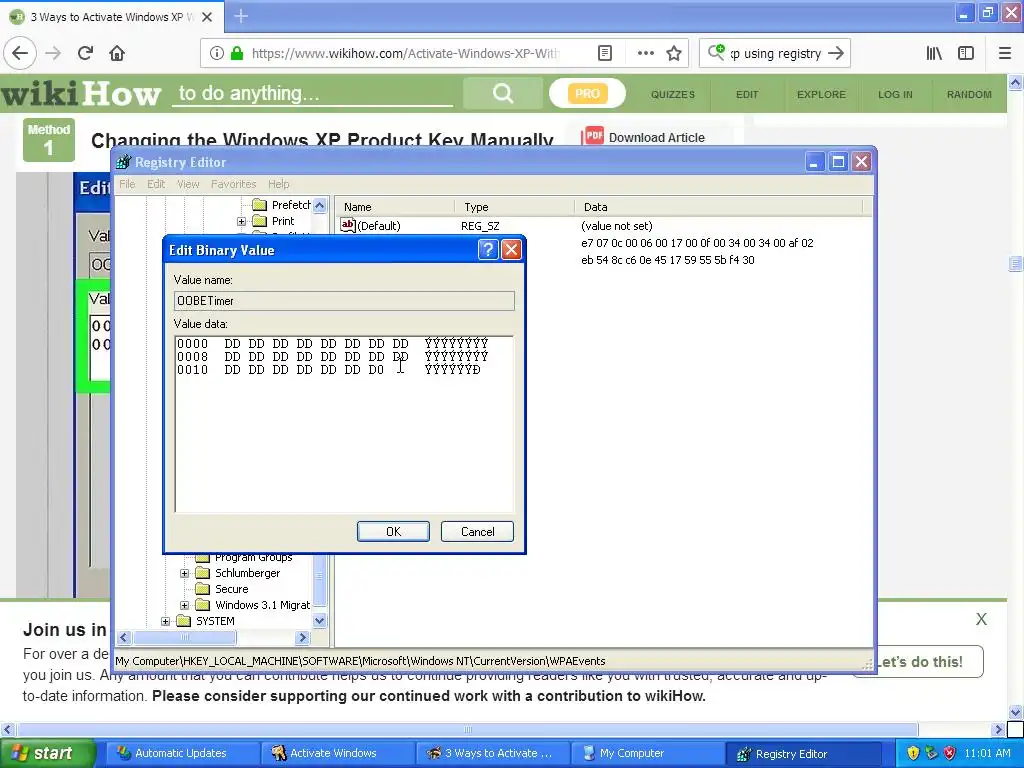
Task: Click the Type column header
Action: 513,207
